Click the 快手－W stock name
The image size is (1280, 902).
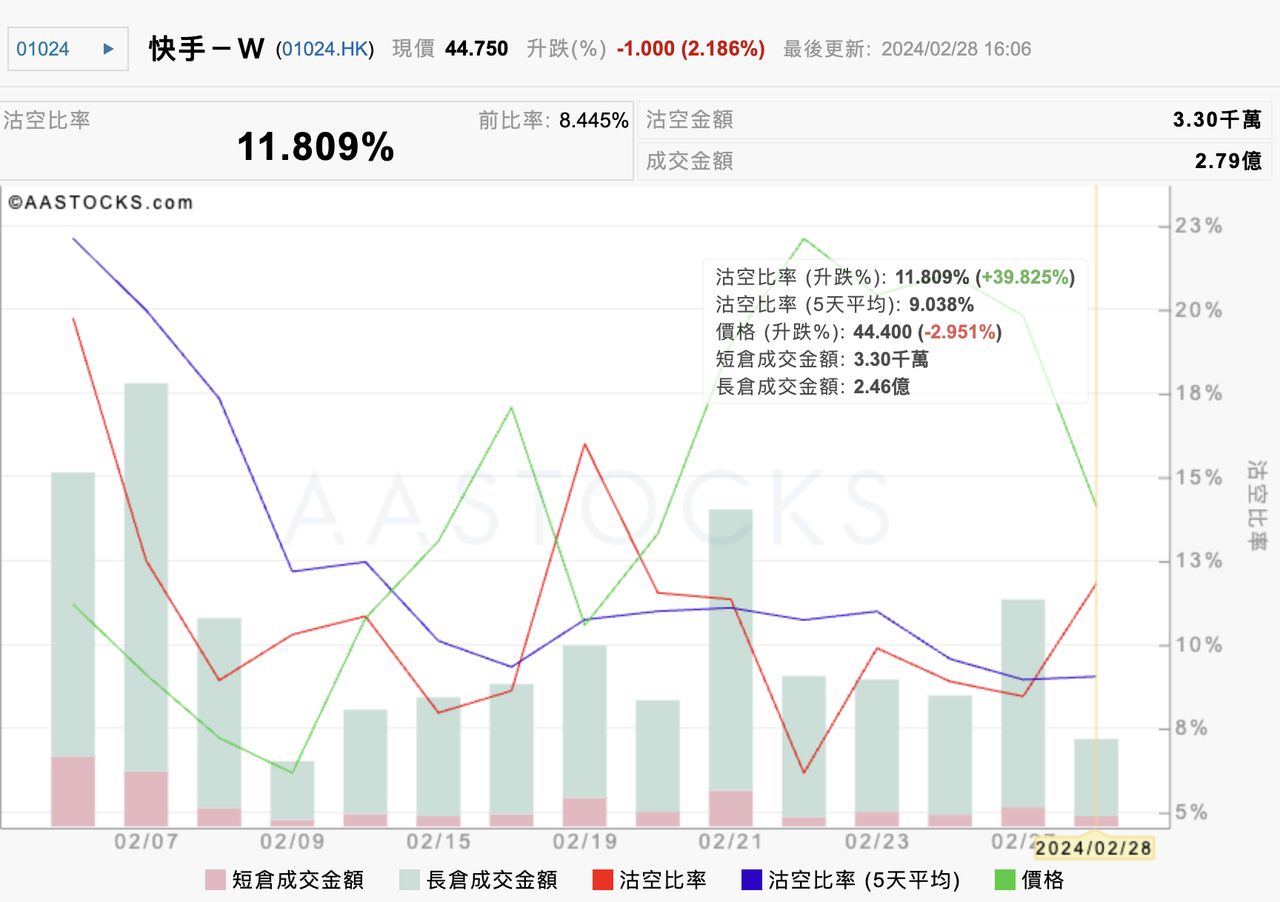pos(207,48)
